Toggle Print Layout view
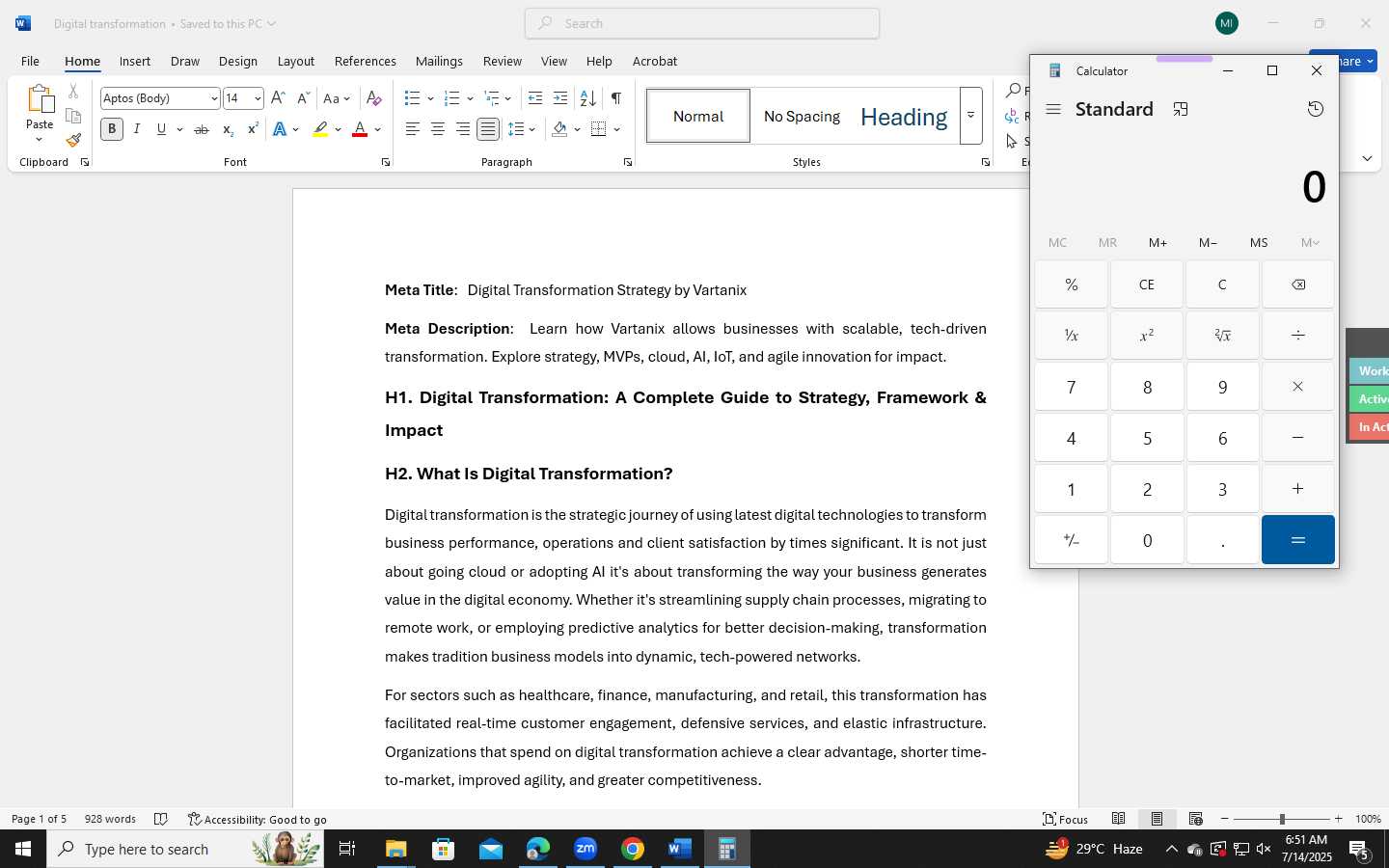This screenshot has height=868, width=1389. pos(1157,819)
